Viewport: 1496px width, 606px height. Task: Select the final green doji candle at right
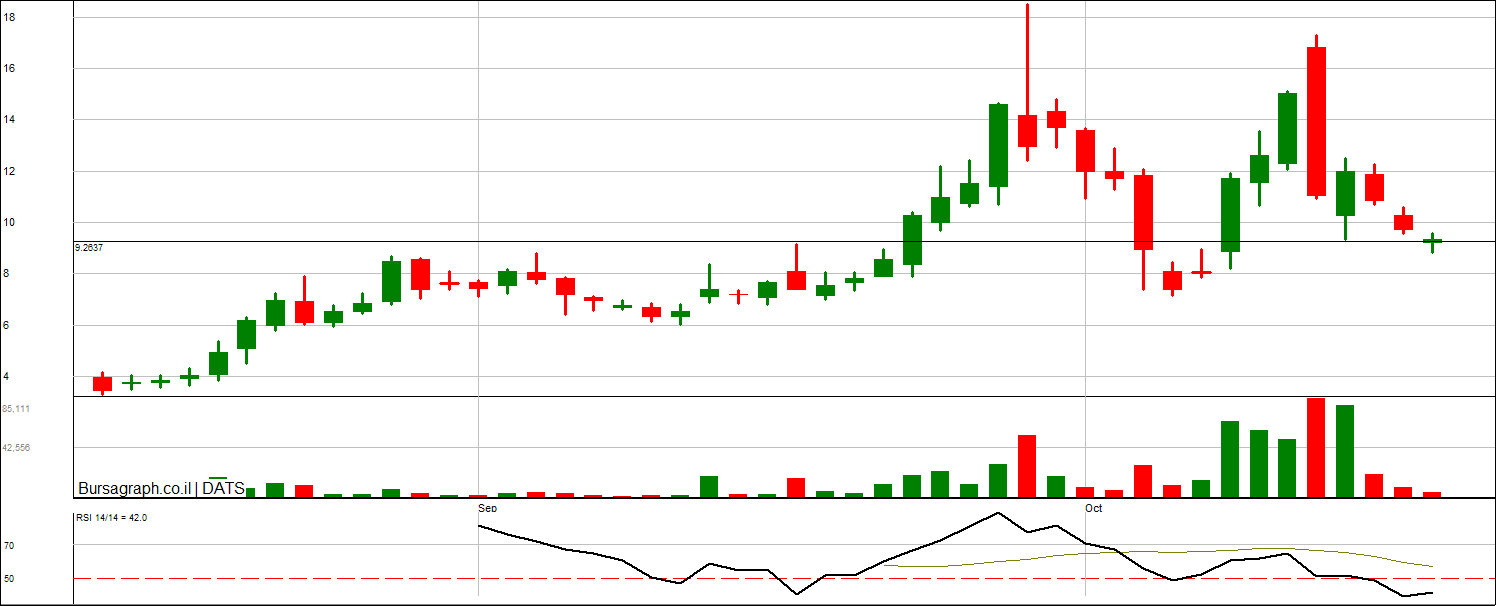point(1432,241)
